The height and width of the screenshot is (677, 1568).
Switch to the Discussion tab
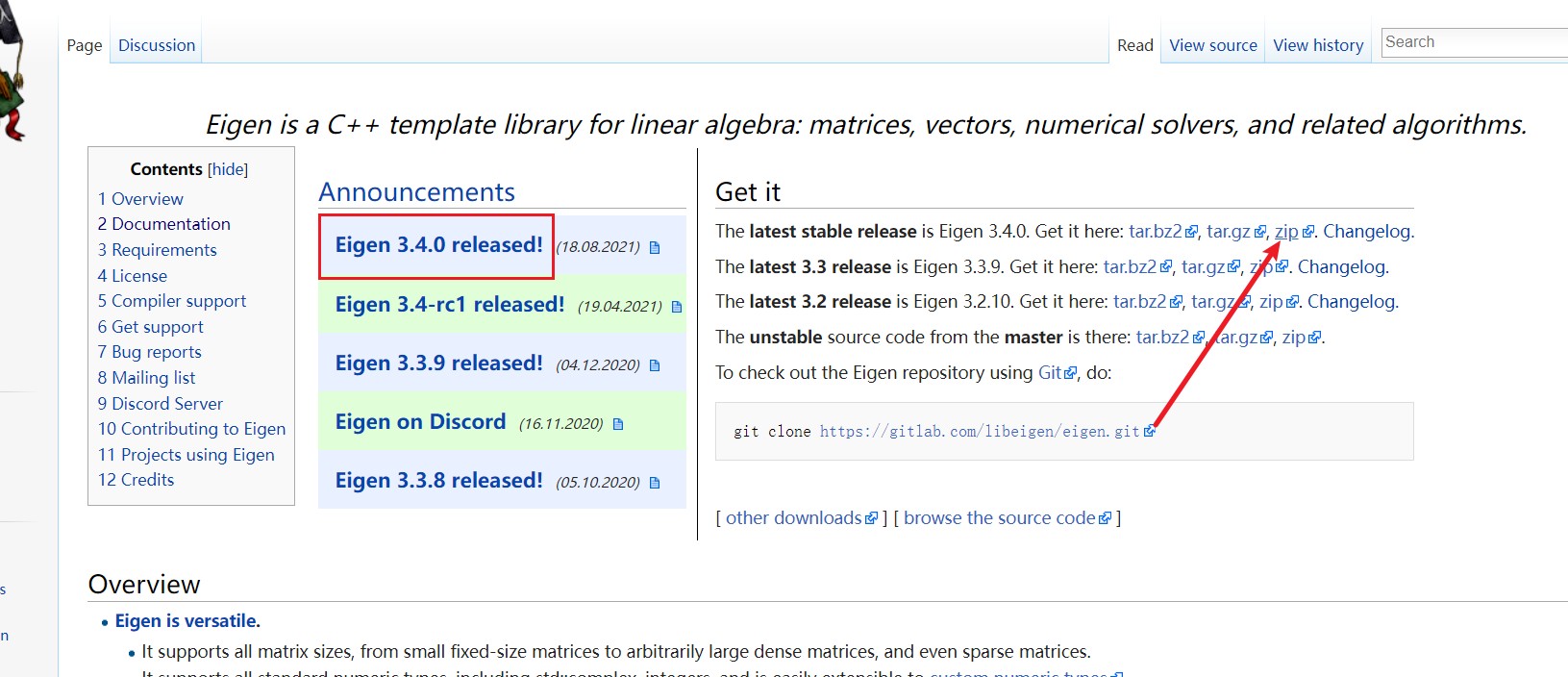click(x=157, y=45)
